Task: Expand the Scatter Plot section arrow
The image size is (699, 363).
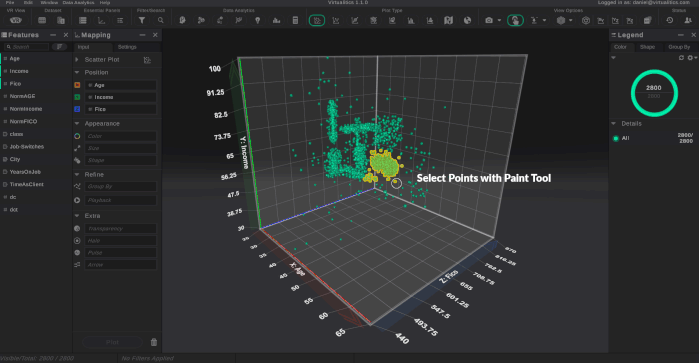Action: point(77,59)
